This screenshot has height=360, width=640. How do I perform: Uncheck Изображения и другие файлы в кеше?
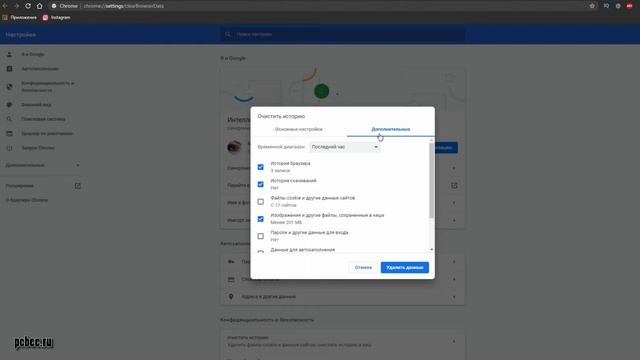pos(260,219)
